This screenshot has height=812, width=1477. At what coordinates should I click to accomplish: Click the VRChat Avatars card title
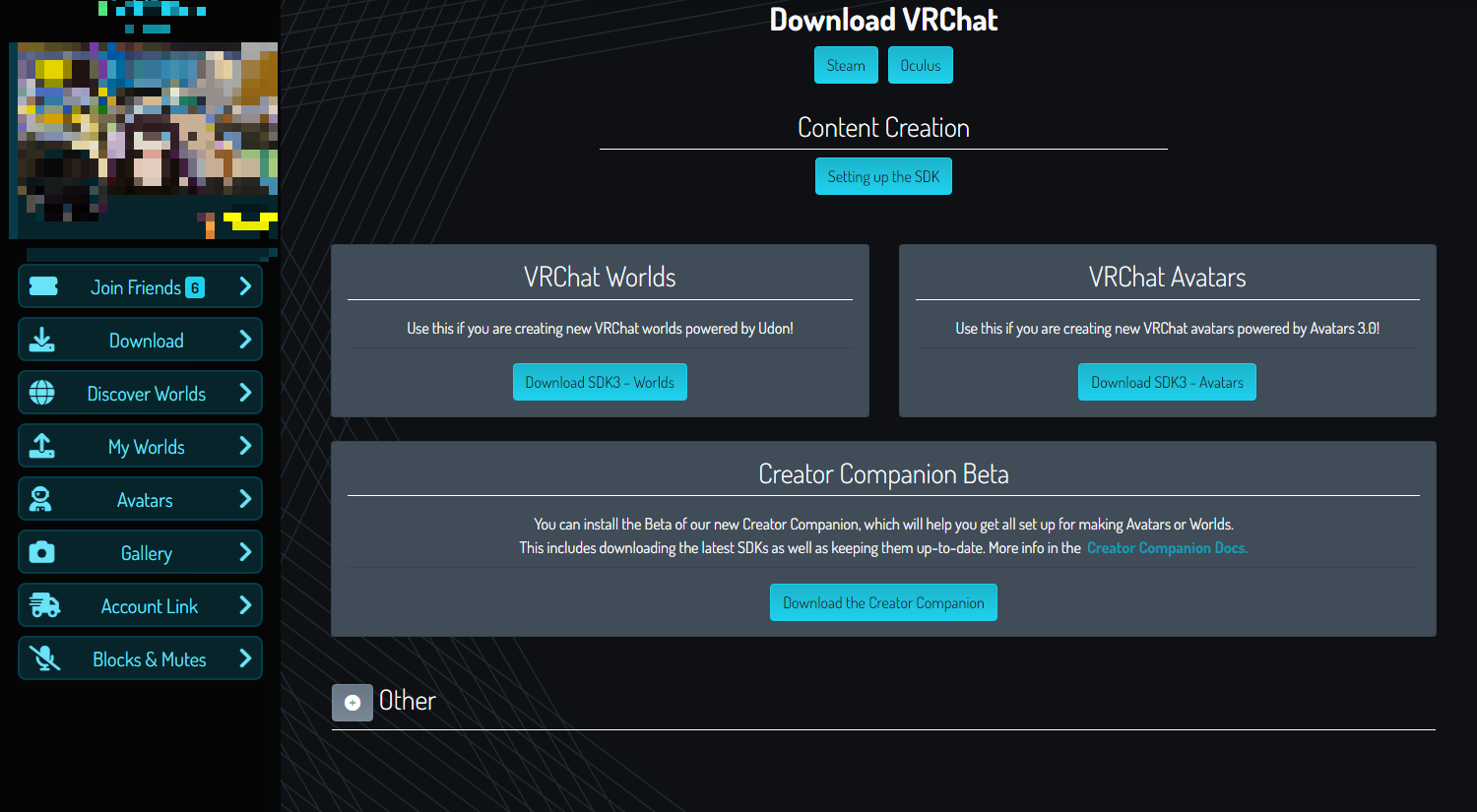pyautogui.click(x=1167, y=278)
